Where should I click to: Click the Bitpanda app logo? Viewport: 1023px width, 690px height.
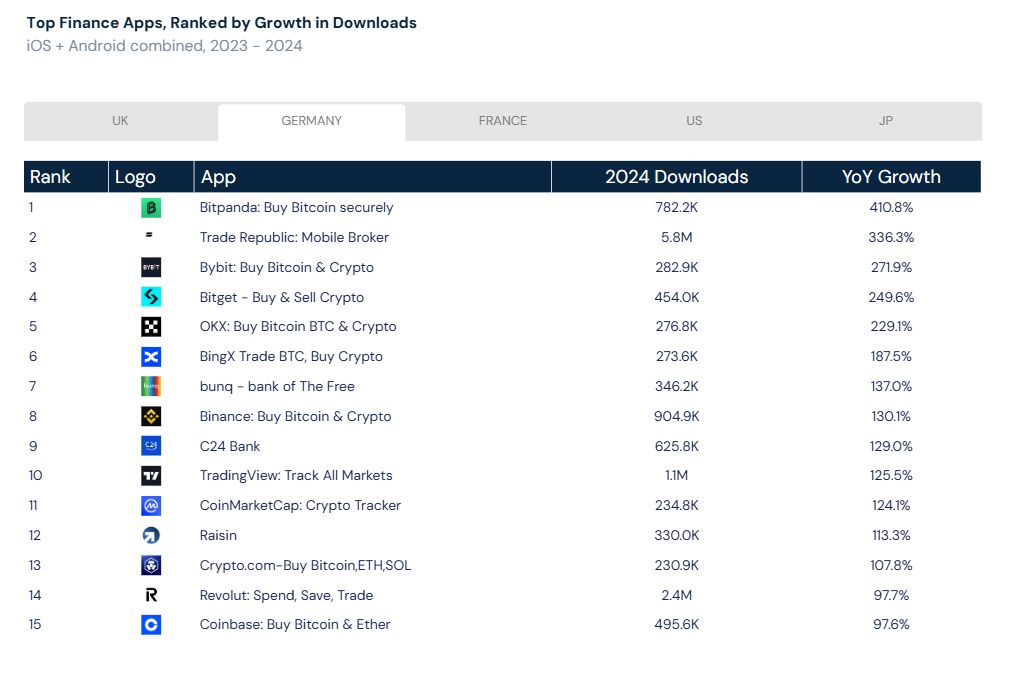pos(151,208)
